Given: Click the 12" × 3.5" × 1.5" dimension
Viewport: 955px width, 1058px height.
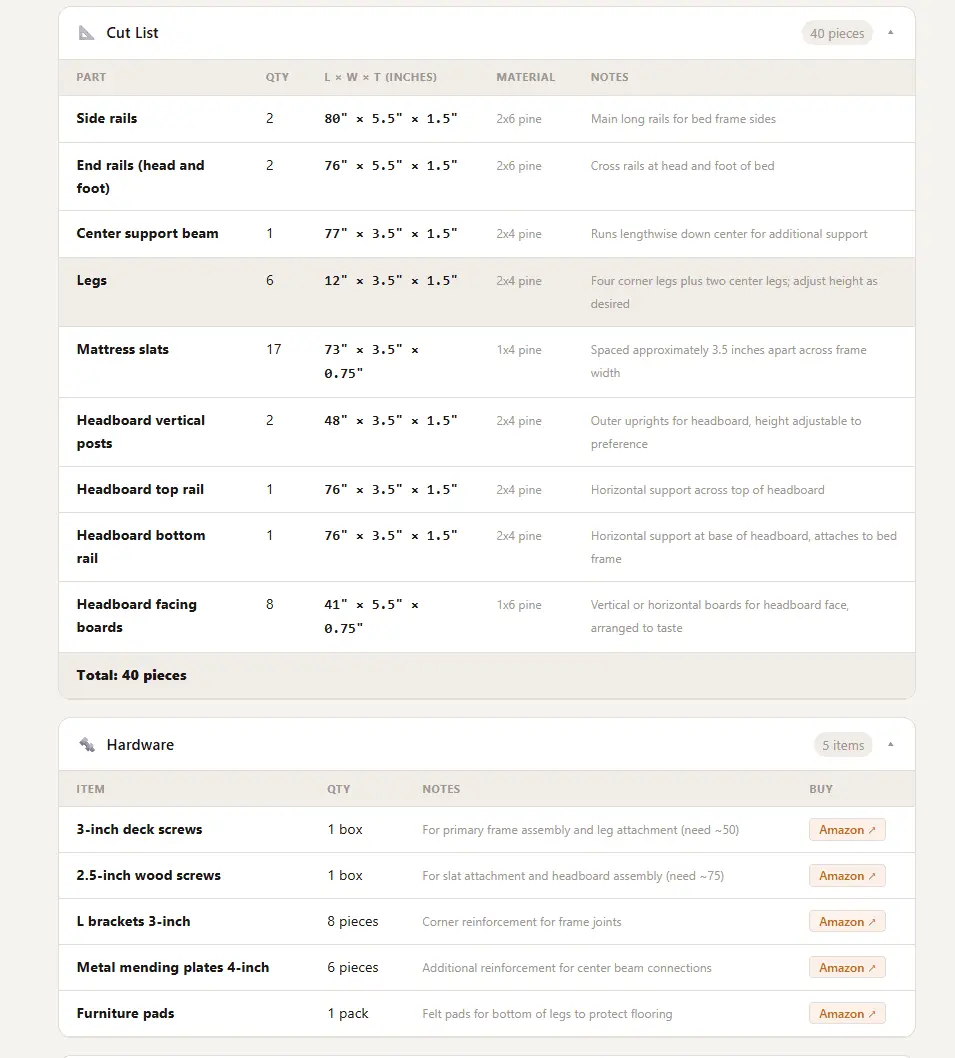Looking at the screenshot, I should [x=391, y=280].
